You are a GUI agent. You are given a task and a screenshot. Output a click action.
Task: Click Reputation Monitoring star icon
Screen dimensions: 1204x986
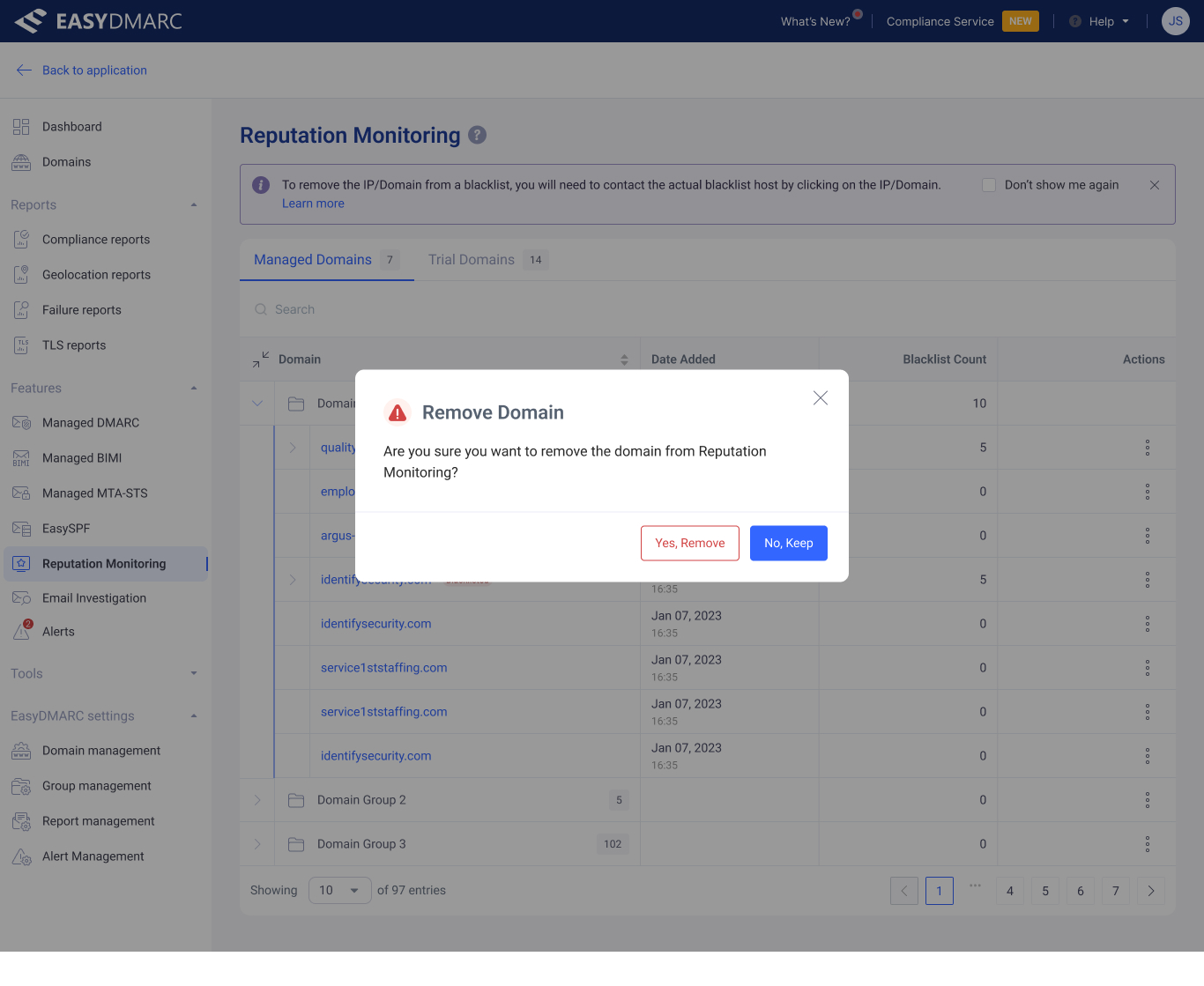tap(21, 564)
